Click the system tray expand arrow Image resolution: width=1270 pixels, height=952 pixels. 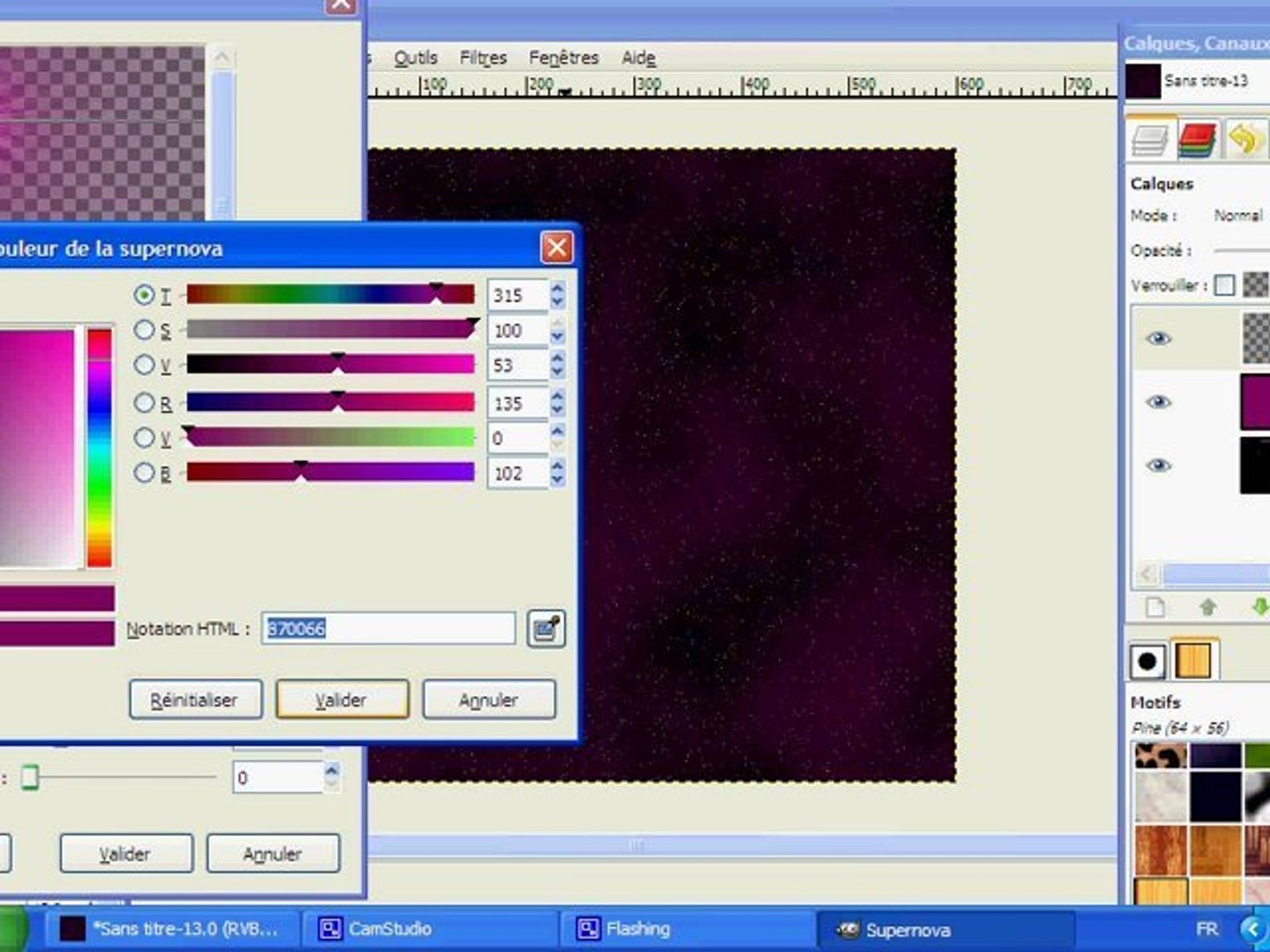pyautogui.click(x=1253, y=929)
